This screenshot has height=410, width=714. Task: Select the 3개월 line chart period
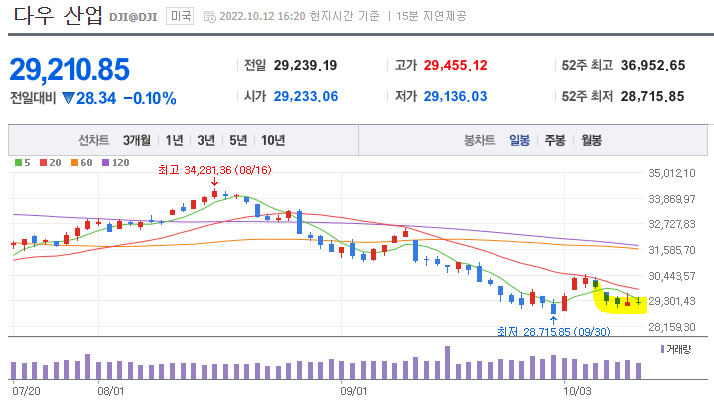[137, 140]
